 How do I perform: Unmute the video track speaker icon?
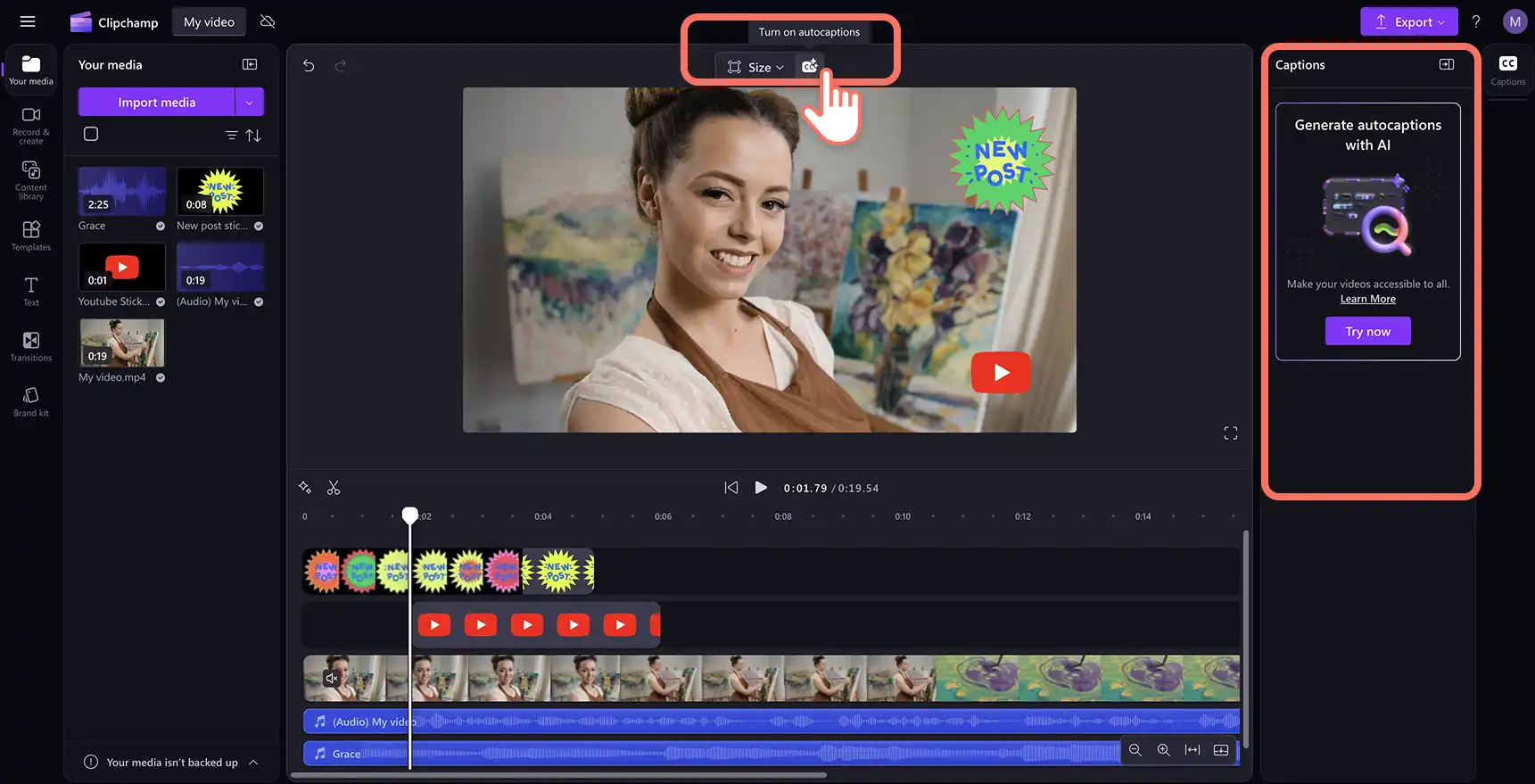point(331,679)
